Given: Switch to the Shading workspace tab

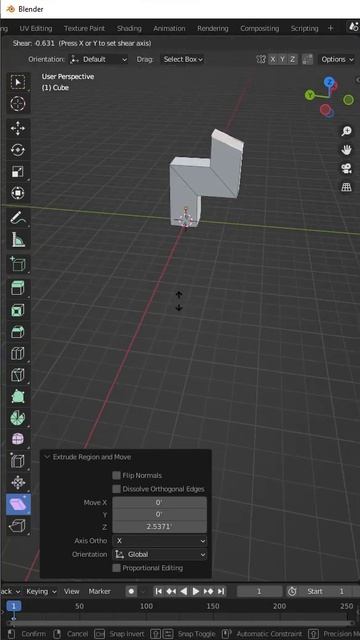Looking at the screenshot, I should (x=129, y=28).
